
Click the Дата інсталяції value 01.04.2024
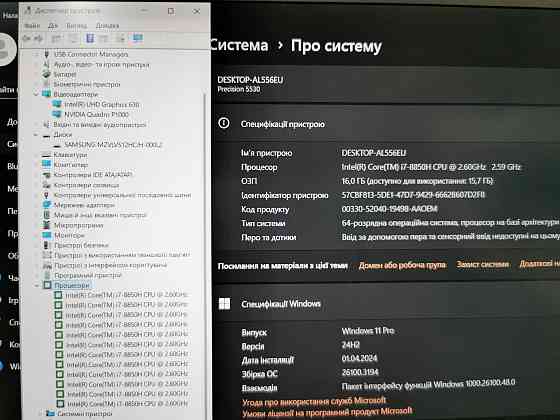(359, 358)
